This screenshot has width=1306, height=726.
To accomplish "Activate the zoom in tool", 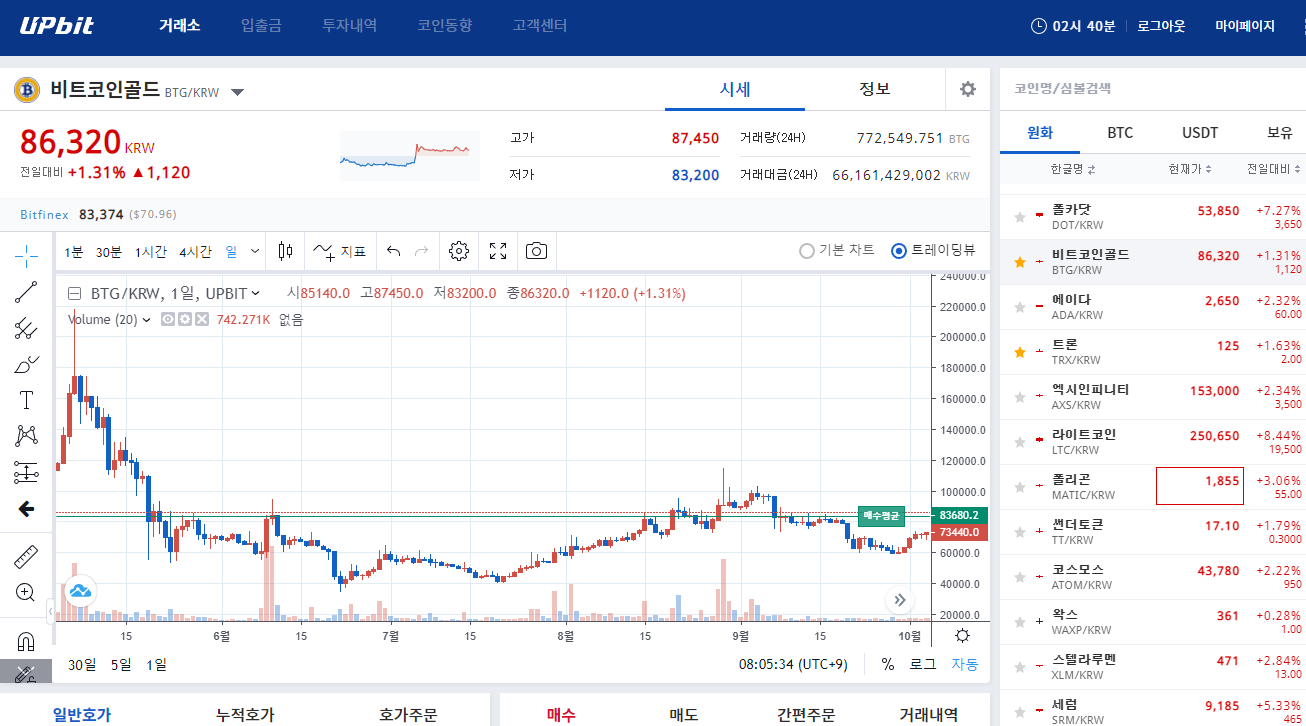I will pos(26,593).
